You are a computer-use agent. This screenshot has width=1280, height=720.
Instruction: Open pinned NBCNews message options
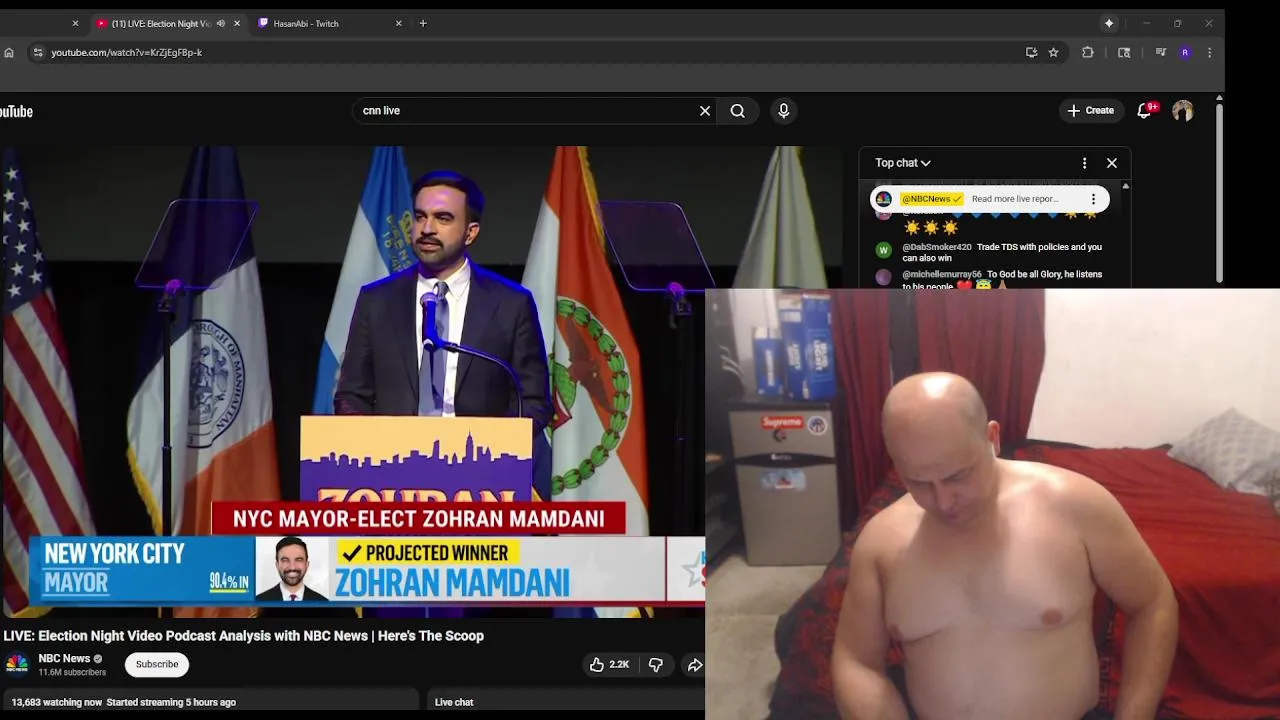pos(1093,199)
